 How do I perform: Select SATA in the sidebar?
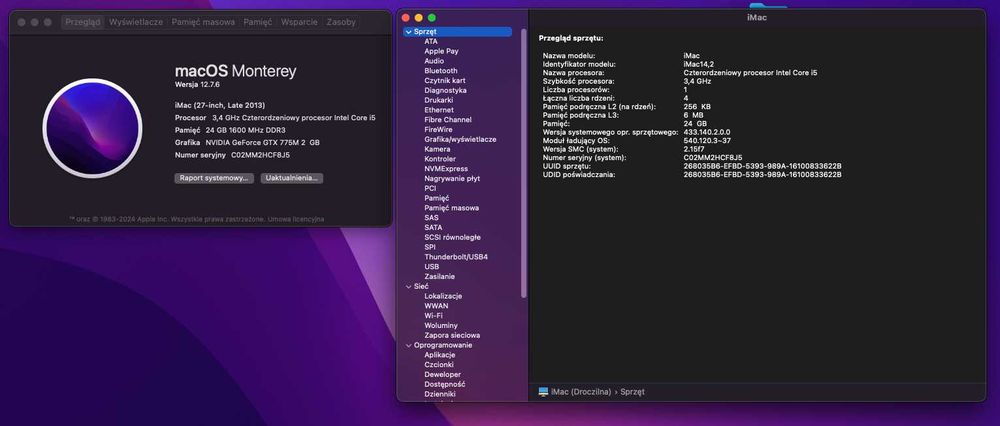pos(433,228)
